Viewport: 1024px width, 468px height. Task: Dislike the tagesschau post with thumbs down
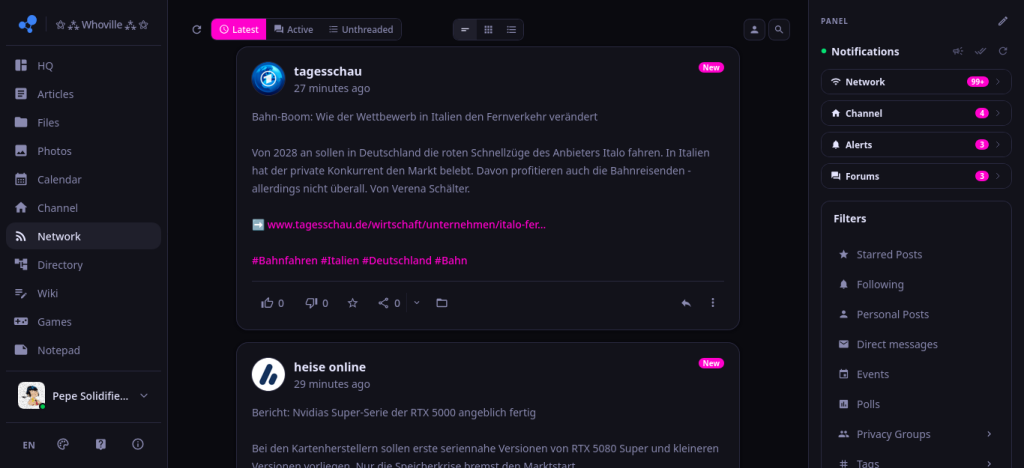[317, 303]
